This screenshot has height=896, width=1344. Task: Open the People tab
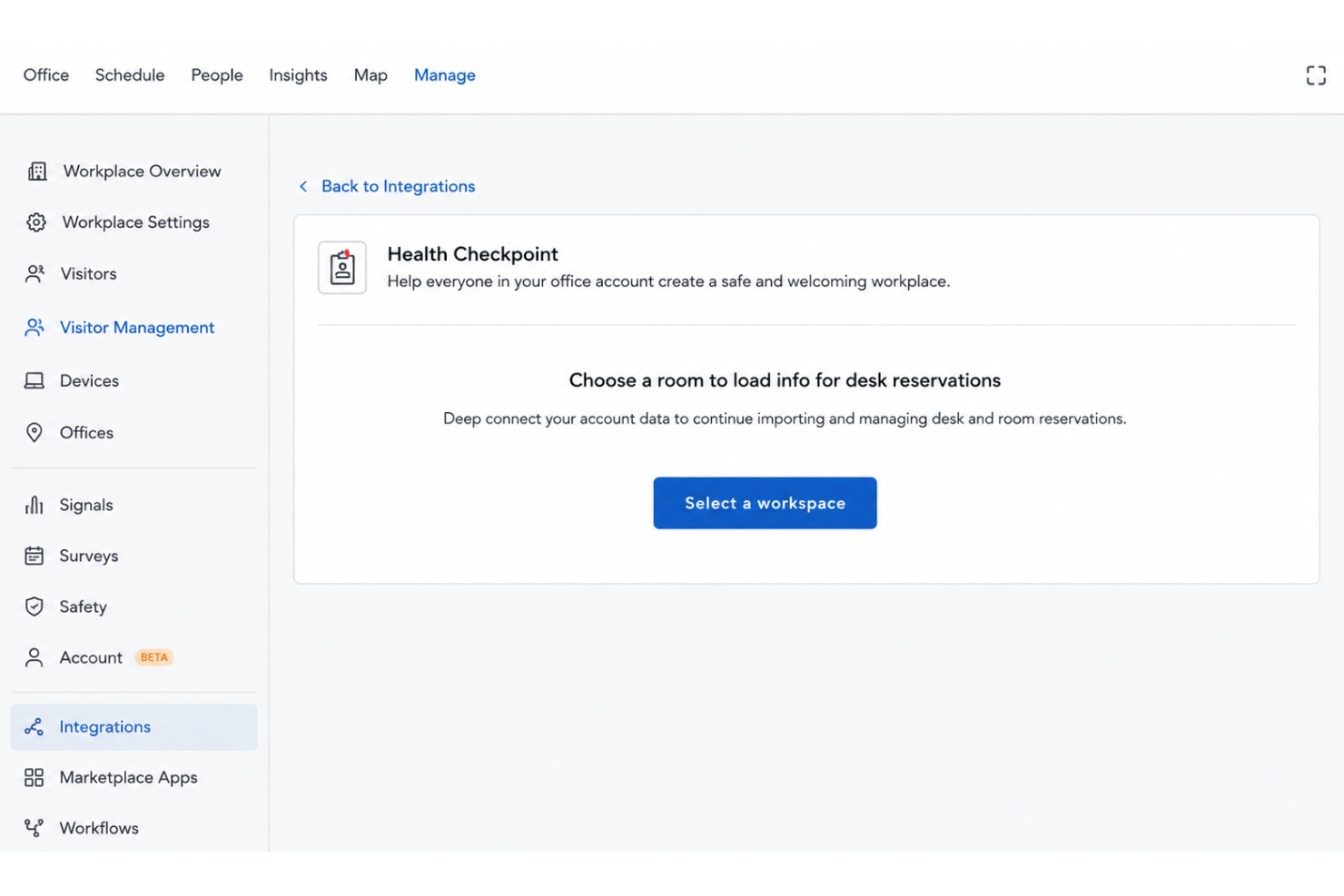(x=217, y=75)
